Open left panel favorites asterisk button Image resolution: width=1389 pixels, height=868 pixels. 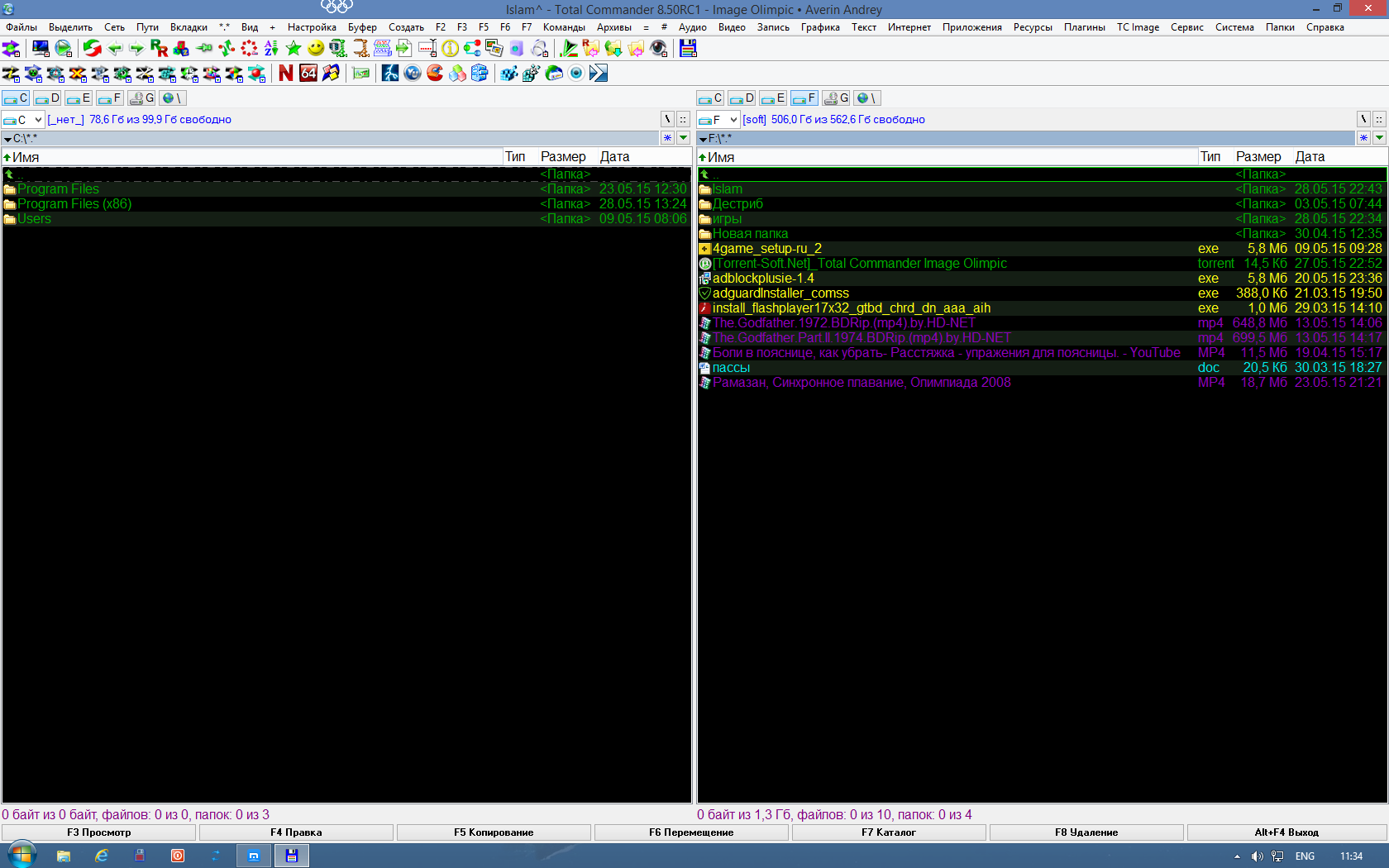(x=668, y=138)
